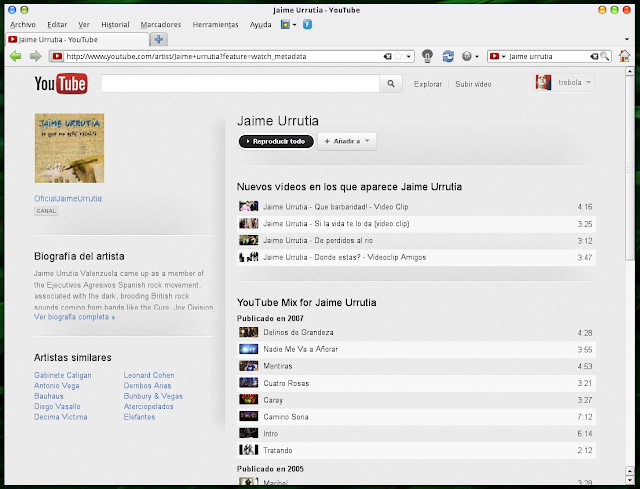640x489 pixels.
Task: Open the address bar history dropdown arrow
Action: [x=408, y=56]
